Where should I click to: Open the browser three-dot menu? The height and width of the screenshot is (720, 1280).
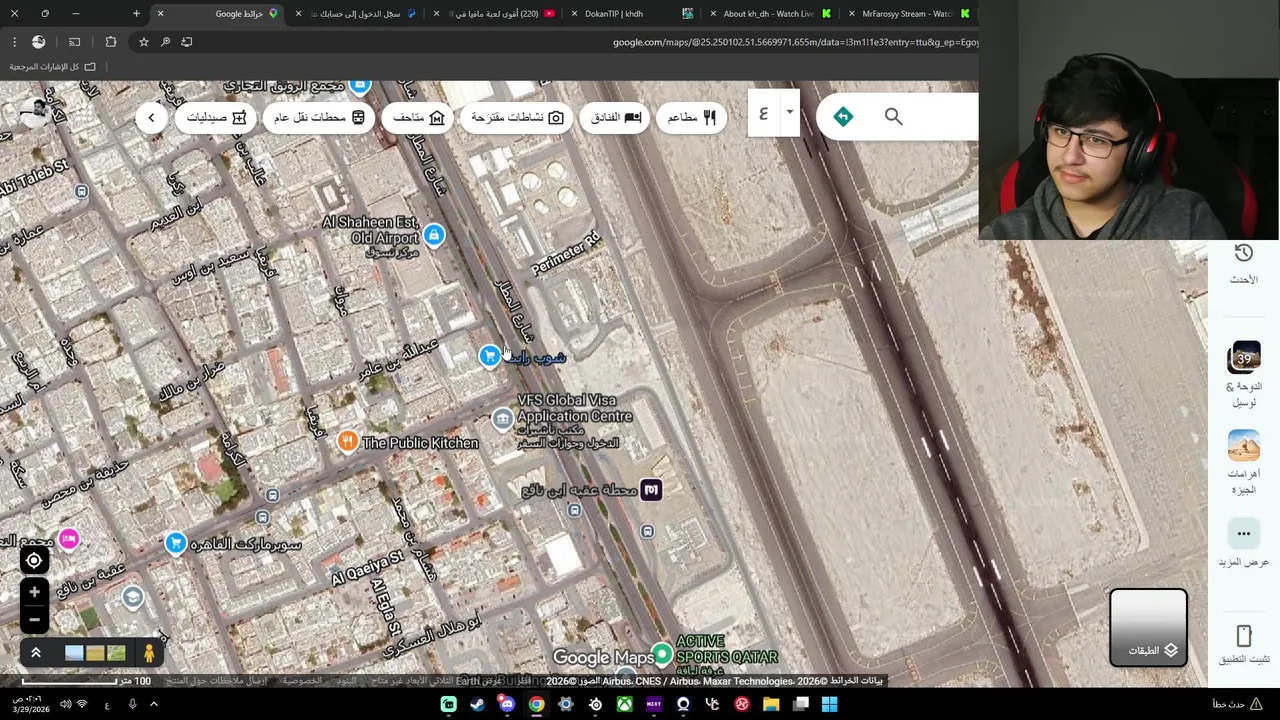[x=14, y=42]
